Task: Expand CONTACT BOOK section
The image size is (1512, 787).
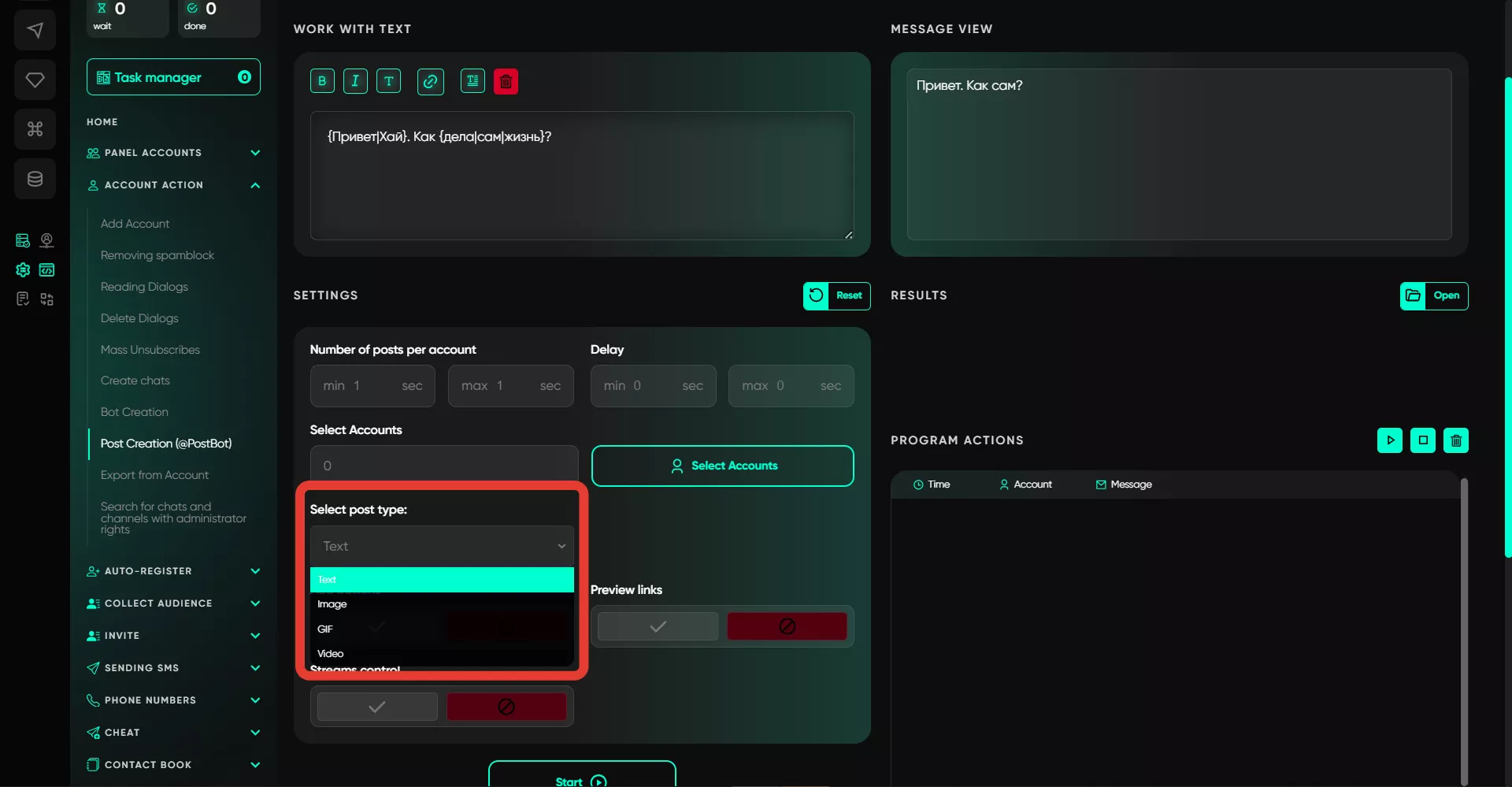Action: pyautogui.click(x=173, y=765)
